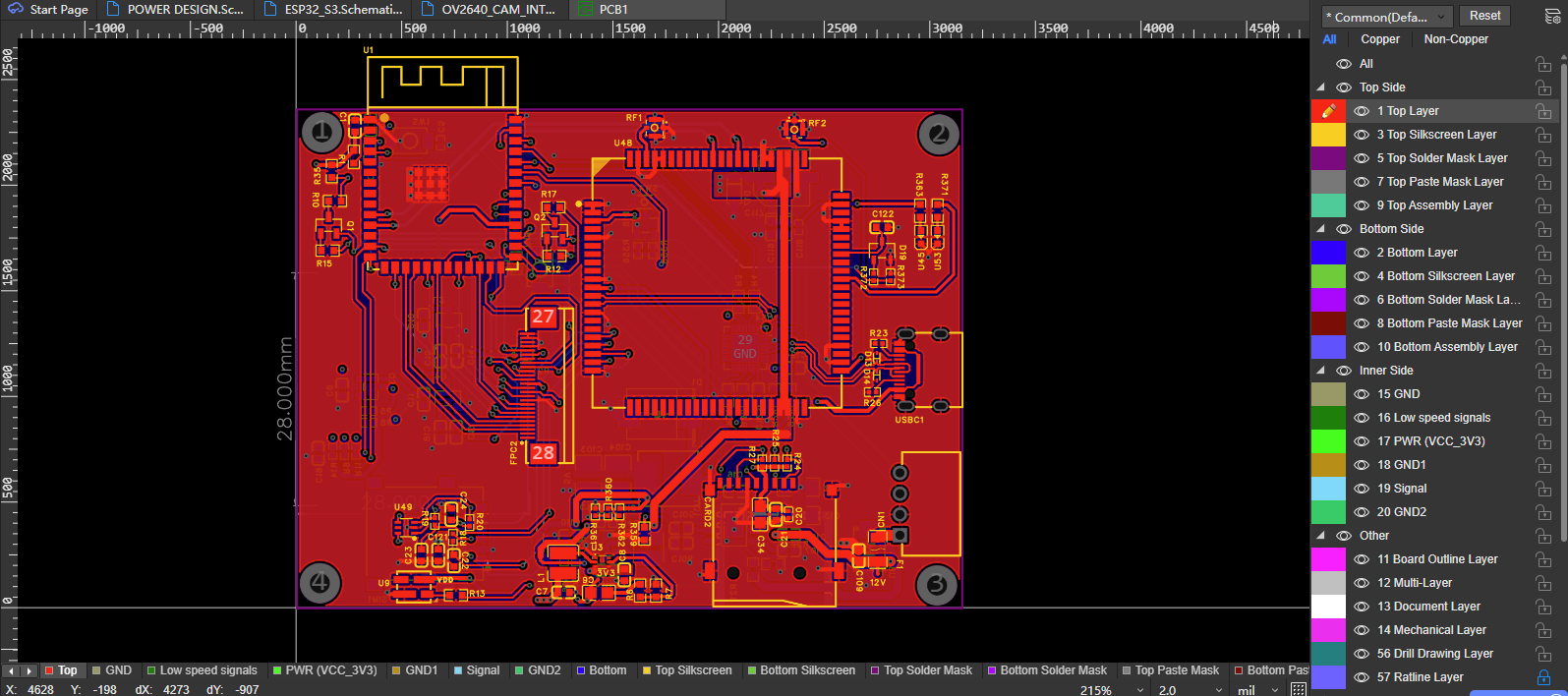
Task: Open the layer manager settings icon
Action: [1552, 16]
